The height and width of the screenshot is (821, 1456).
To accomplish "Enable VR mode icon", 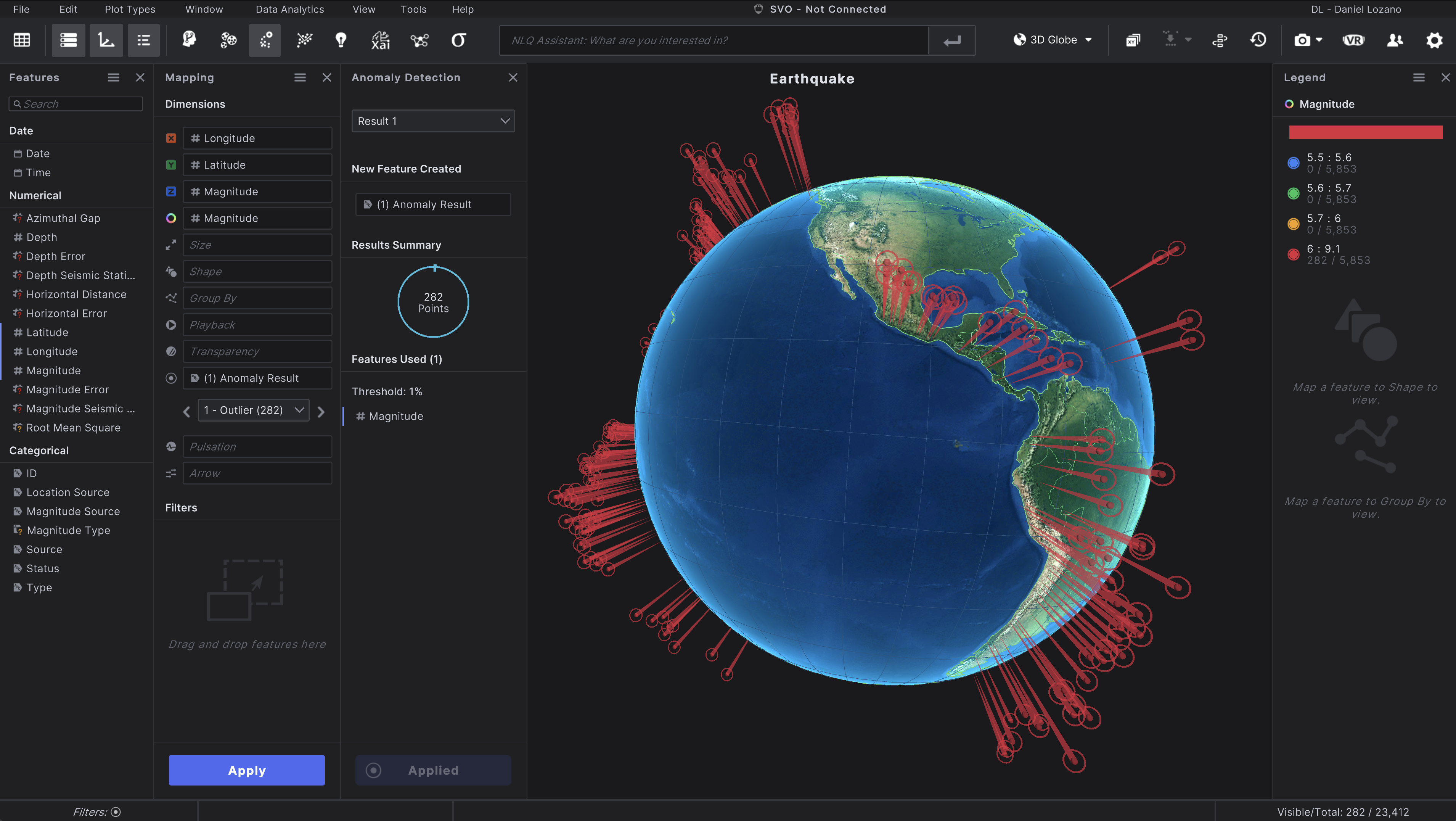I will [1354, 40].
